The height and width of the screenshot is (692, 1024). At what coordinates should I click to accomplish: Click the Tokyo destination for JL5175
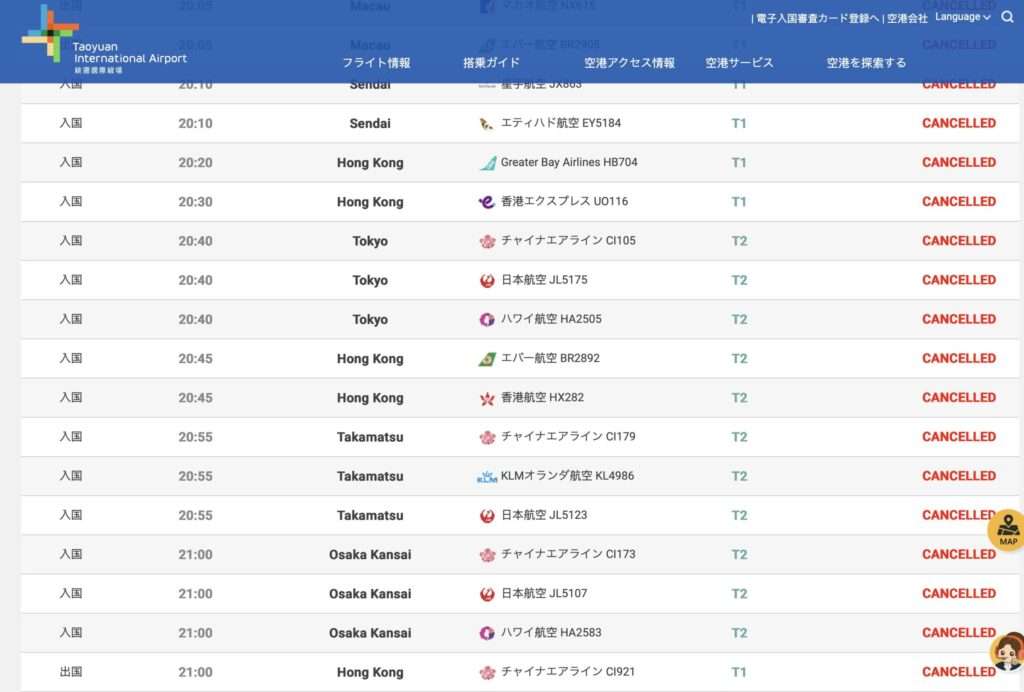(370, 280)
